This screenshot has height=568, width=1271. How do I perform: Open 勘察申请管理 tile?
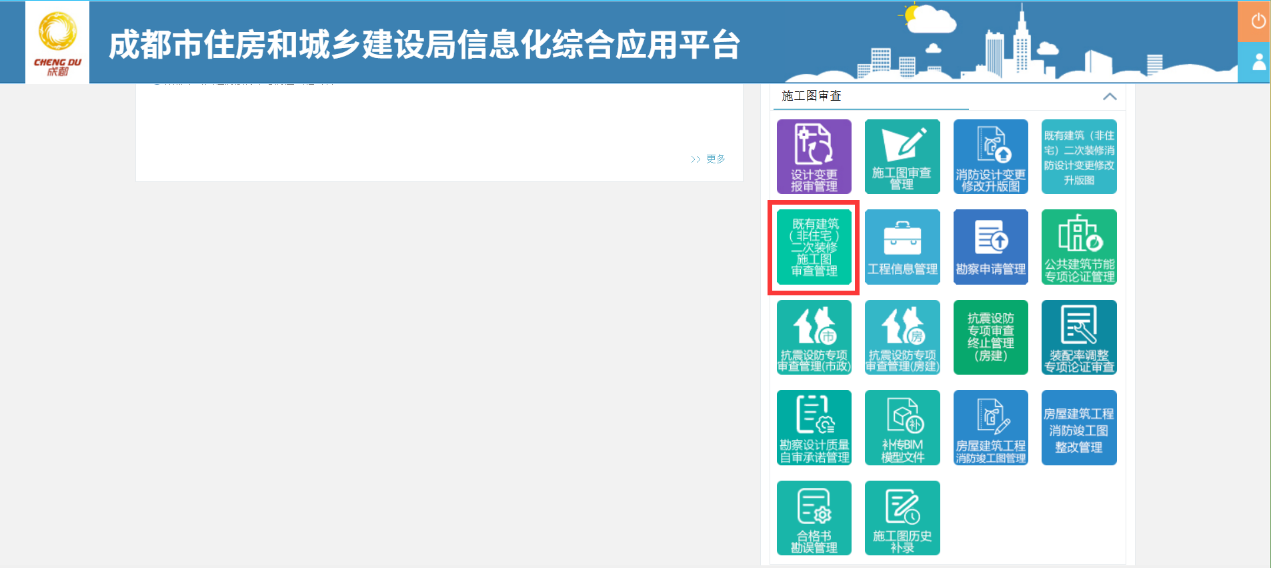(x=990, y=247)
